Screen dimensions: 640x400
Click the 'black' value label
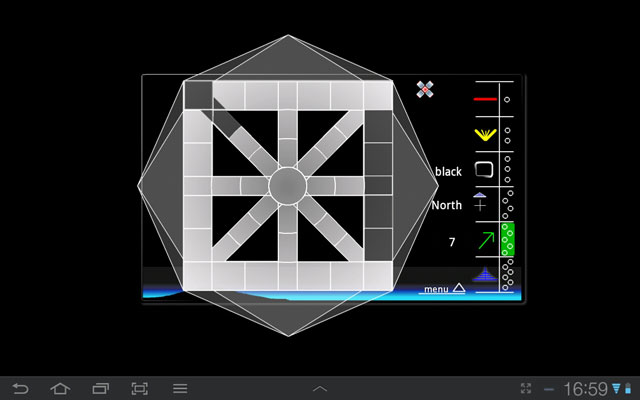point(448,172)
